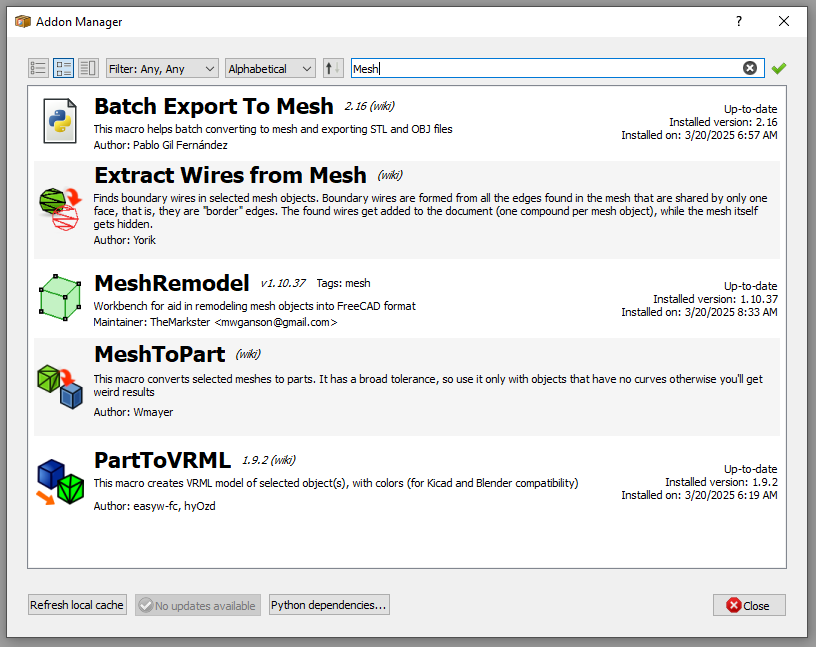Switch to the composite view mode

pyautogui.click(x=87, y=67)
